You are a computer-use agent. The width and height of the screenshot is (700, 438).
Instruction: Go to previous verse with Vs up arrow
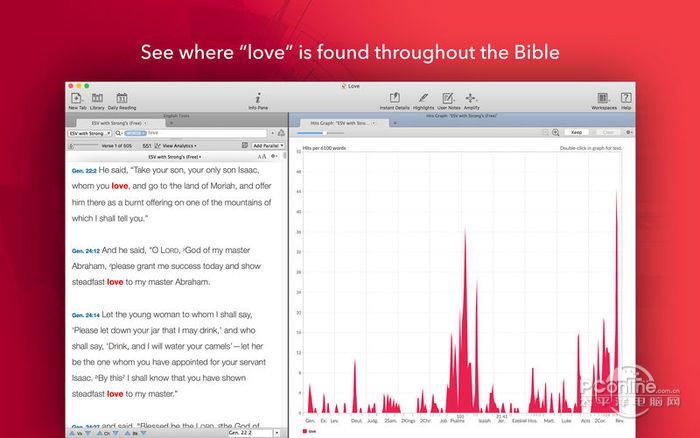72,433
